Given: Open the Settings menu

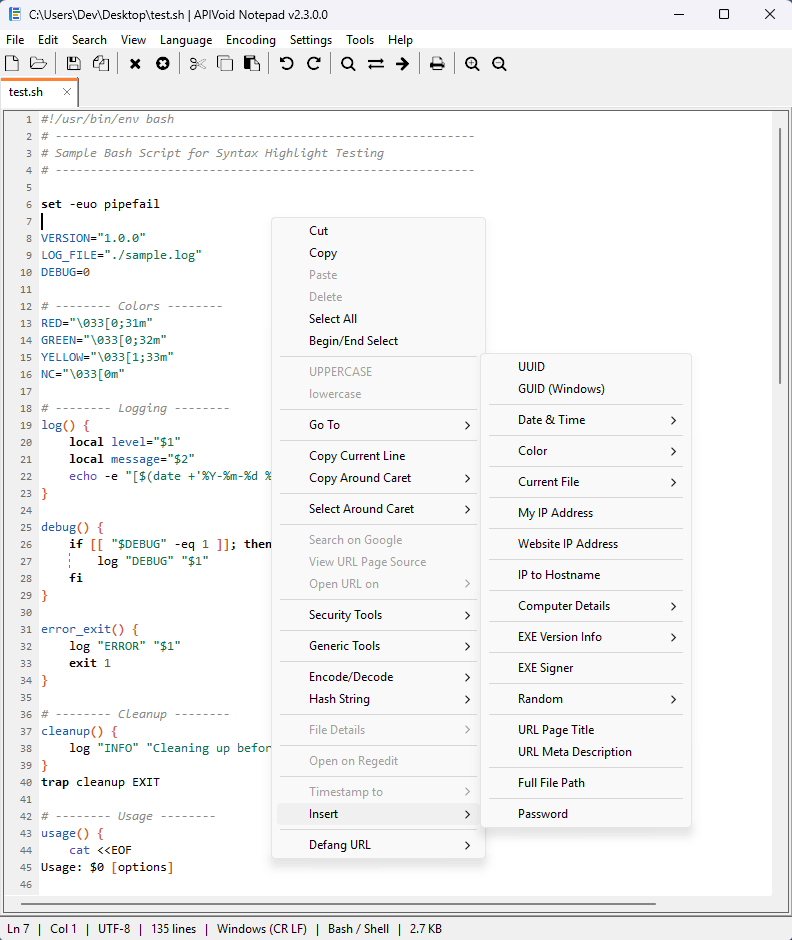Looking at the screenshot, I should pyautogui.click(x=311, y=40).
